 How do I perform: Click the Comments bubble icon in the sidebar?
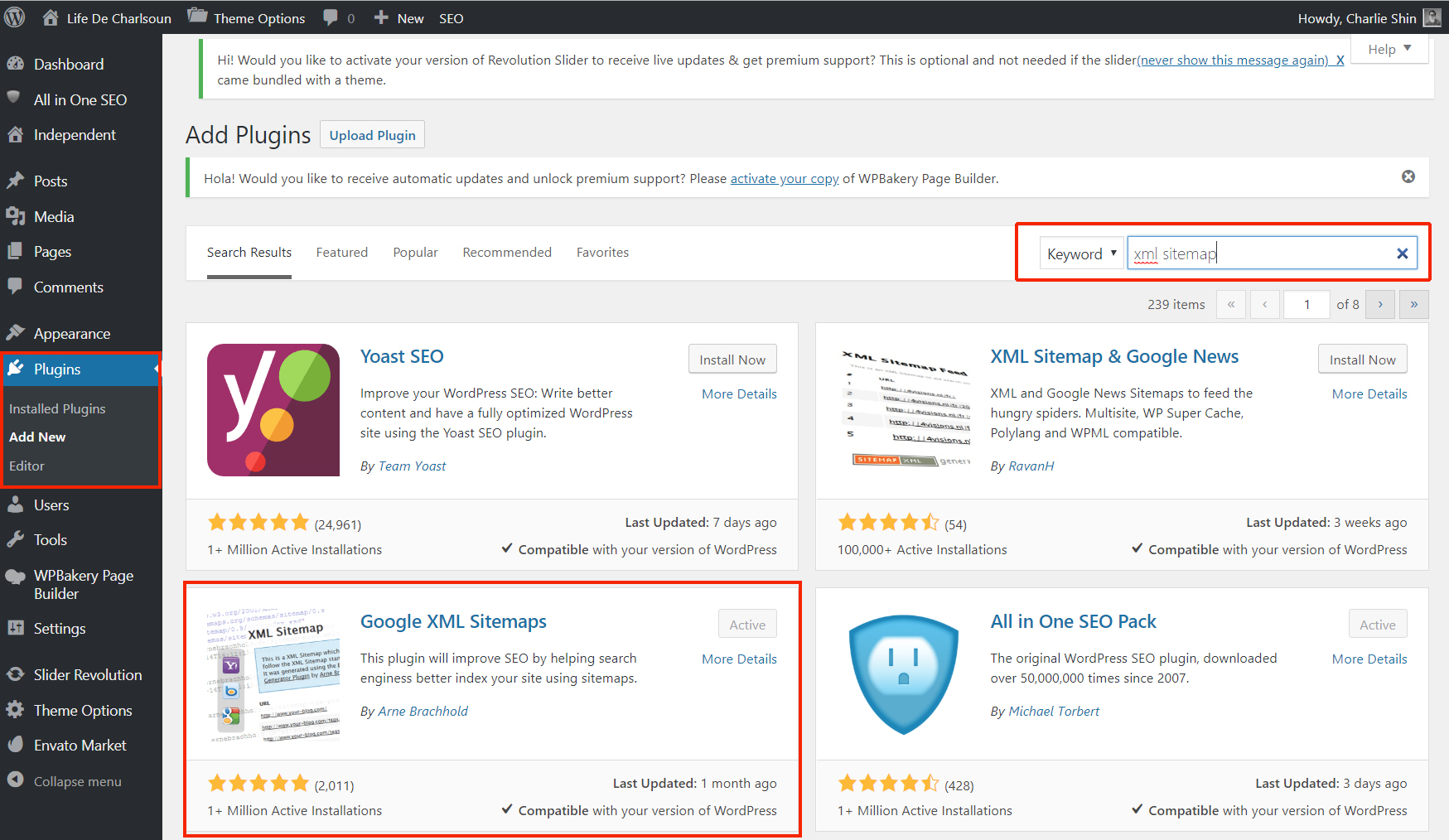15,287
